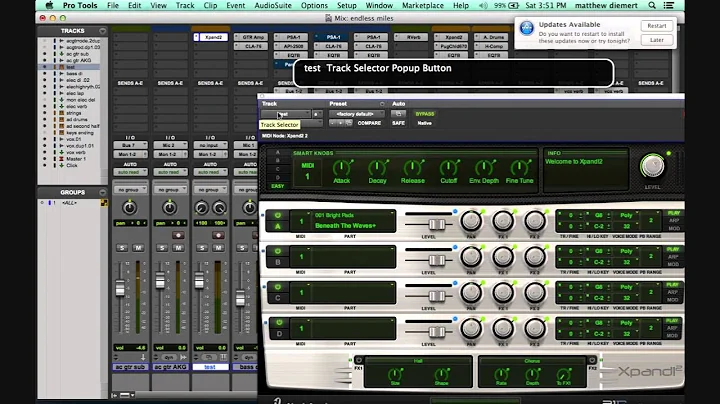Click the Xpand!2 master Level knob
720x404 pixels.
(652, 166)
